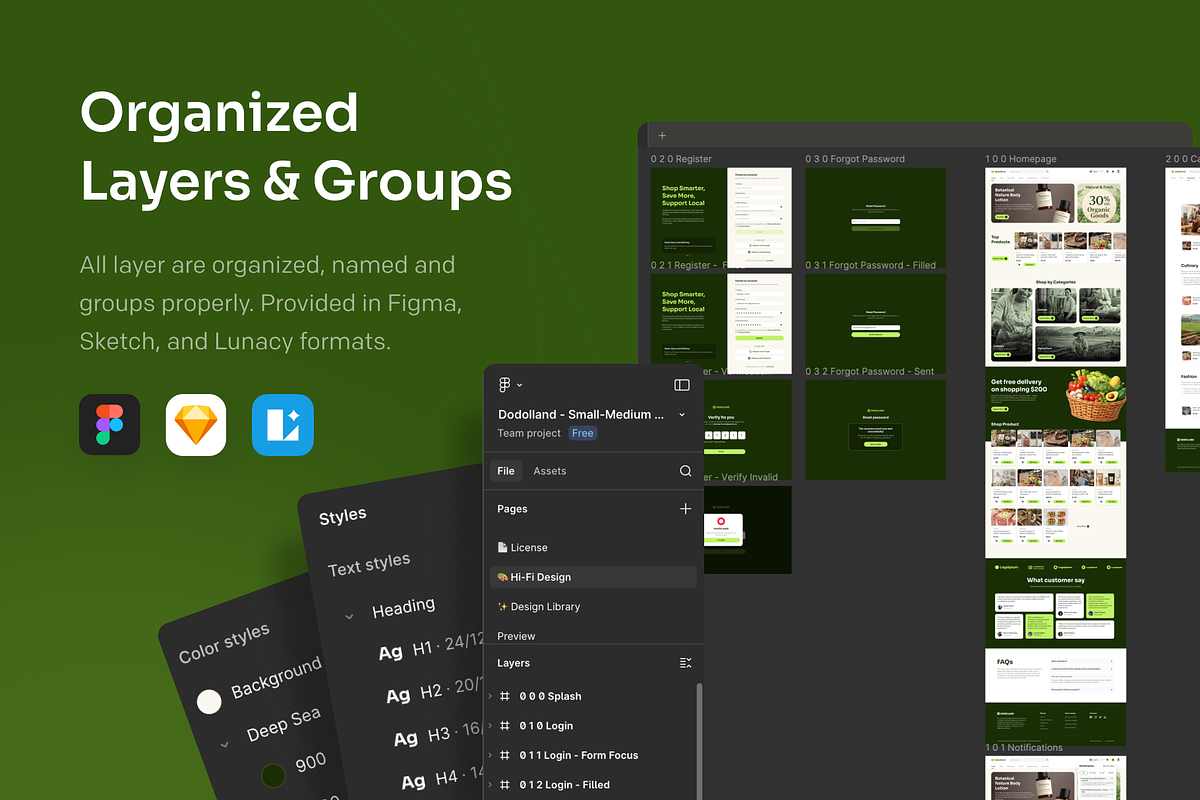Expand 0 1 2 Login - Filled layer
Image resolution: width=1200 pixels, height=800 pixels.
pos(490,785)
